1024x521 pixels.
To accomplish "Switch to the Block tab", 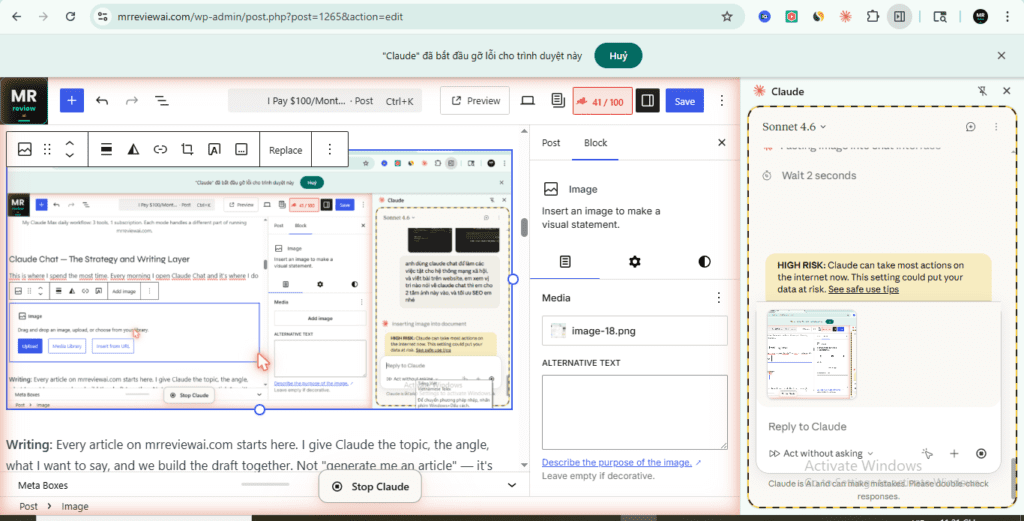I will (x=596, y=143).
